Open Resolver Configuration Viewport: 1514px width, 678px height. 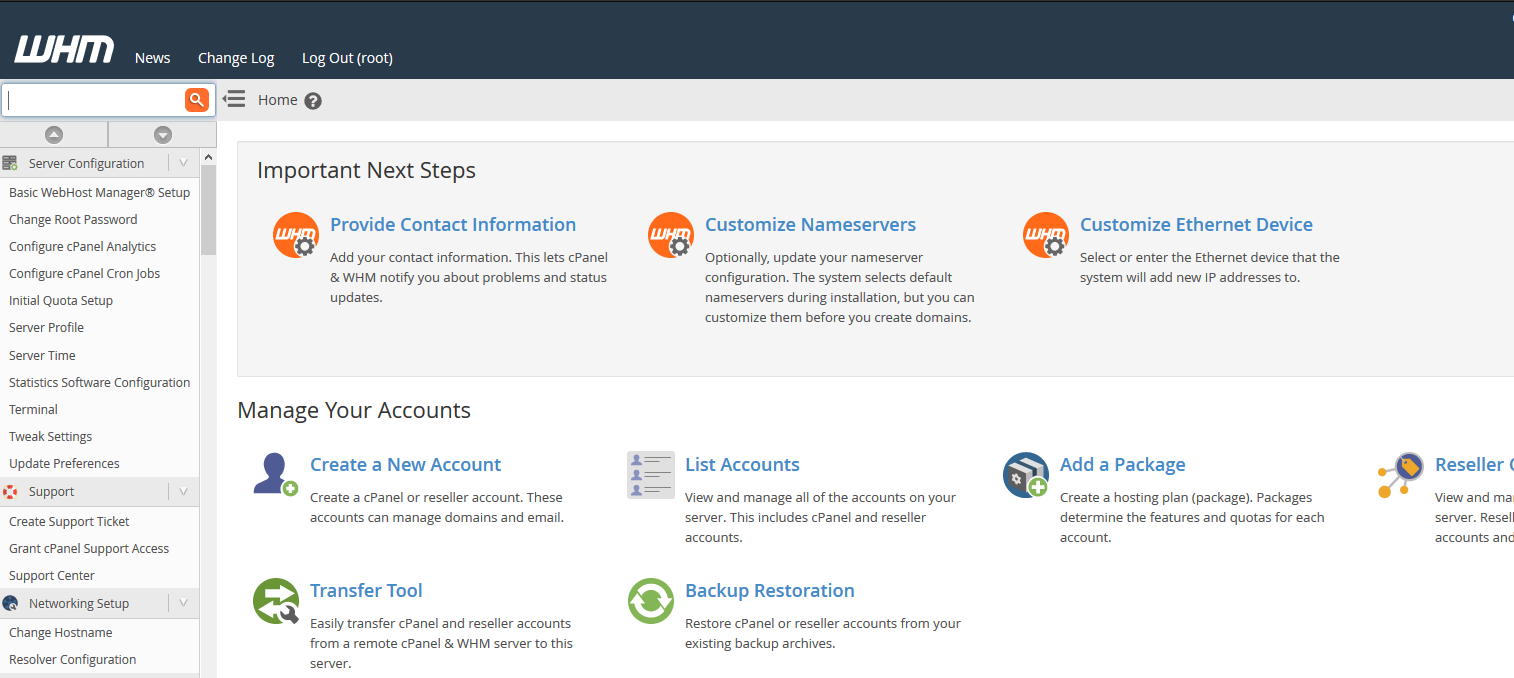point(72,659)
